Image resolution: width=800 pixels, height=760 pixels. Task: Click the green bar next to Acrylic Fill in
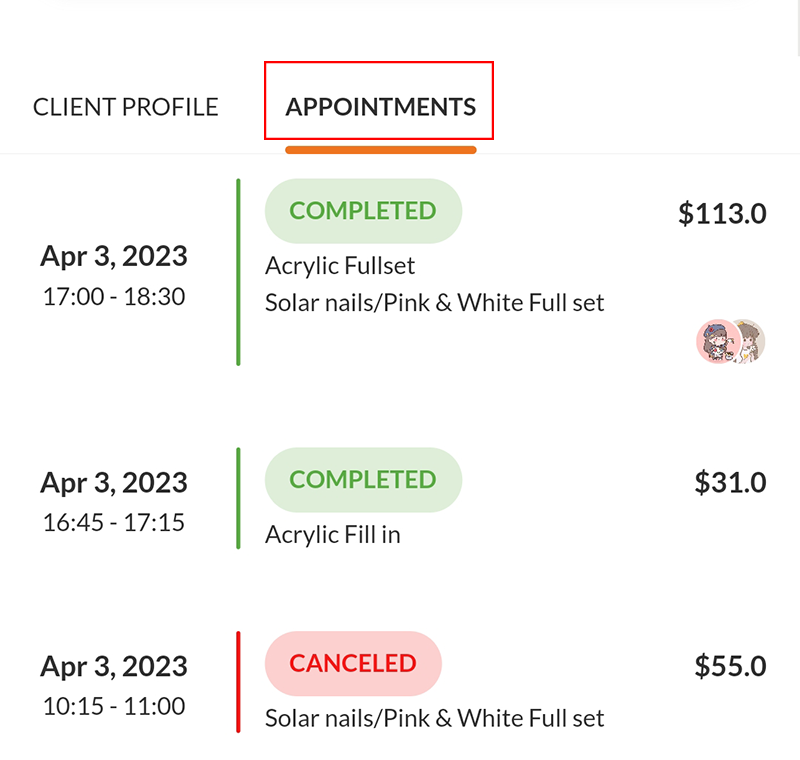point(238,495)
